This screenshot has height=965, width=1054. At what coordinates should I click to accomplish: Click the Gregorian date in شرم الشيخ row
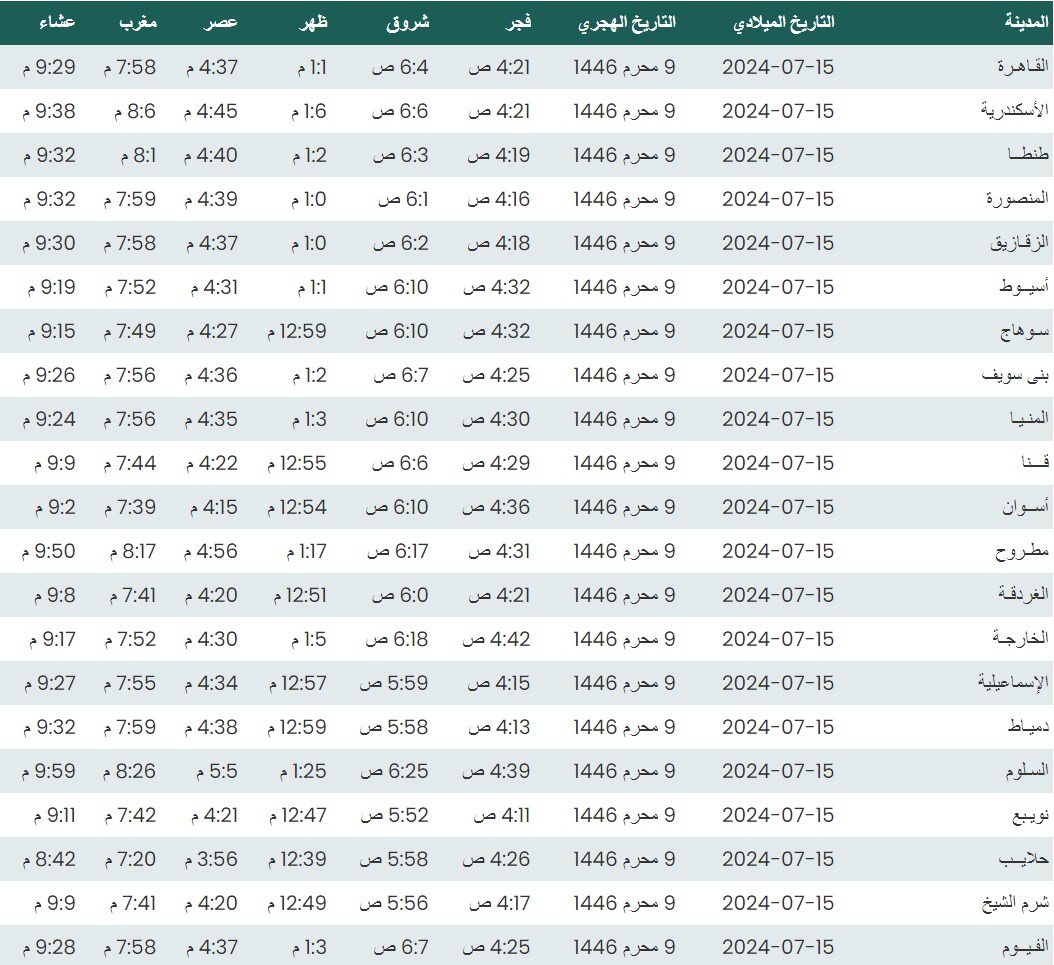coord(778,903)
